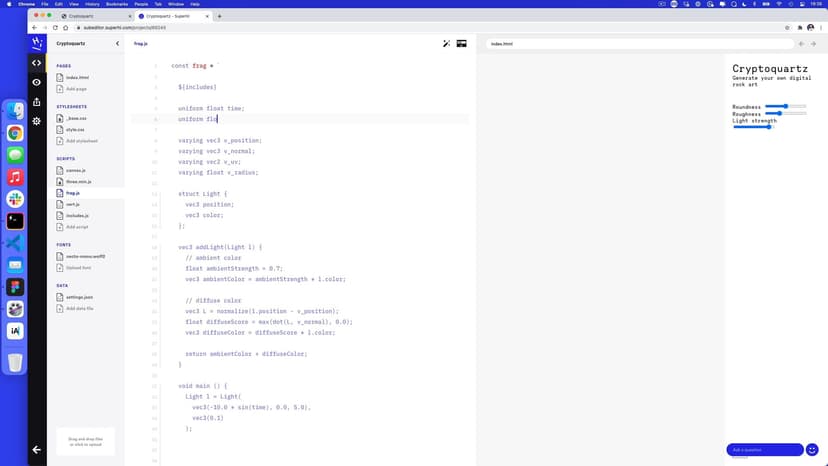
Task: Toggle the Light strength slider handle
Action: pyautogui.click(x=770, y=127)
